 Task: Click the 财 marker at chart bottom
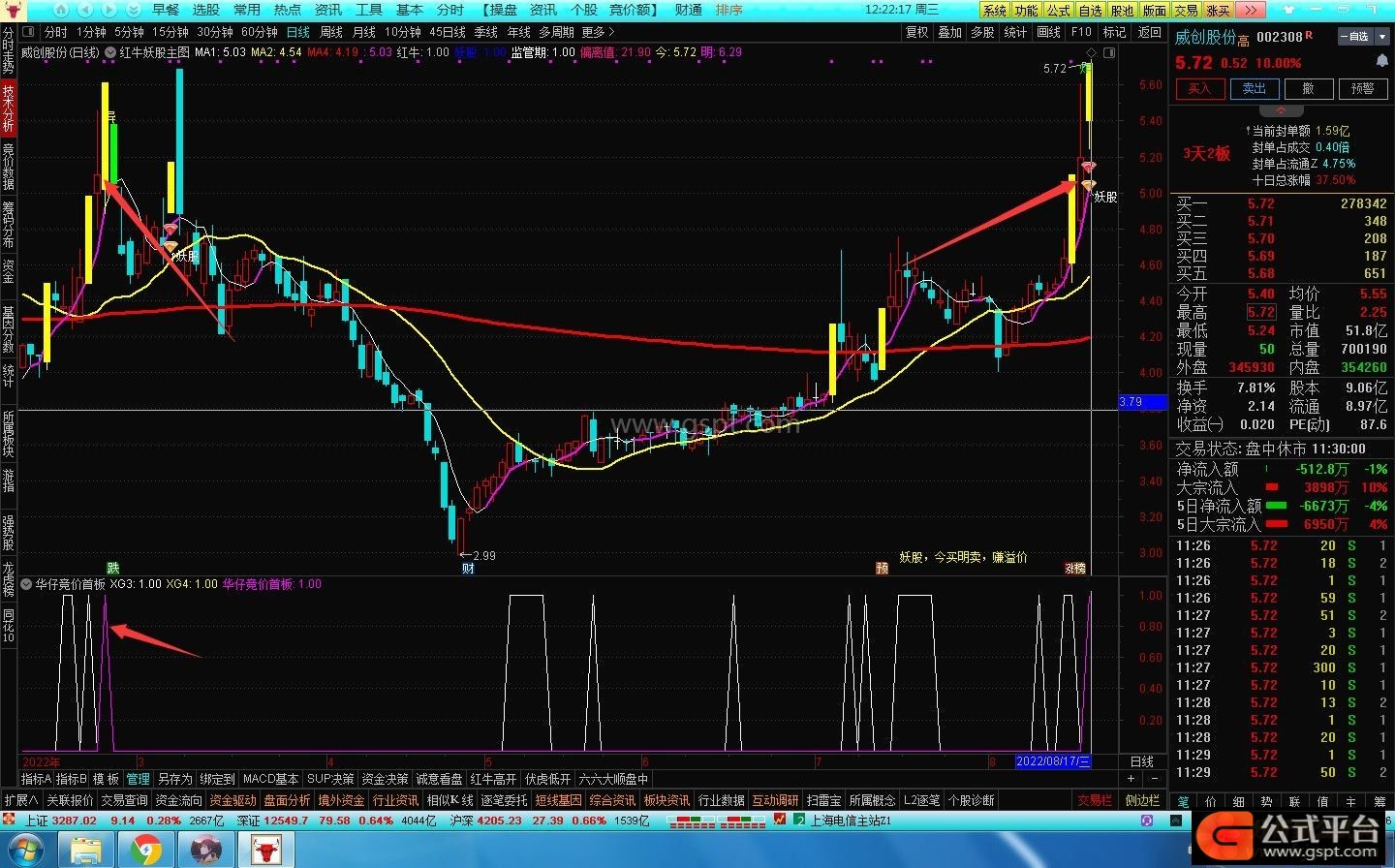[468, 569]
